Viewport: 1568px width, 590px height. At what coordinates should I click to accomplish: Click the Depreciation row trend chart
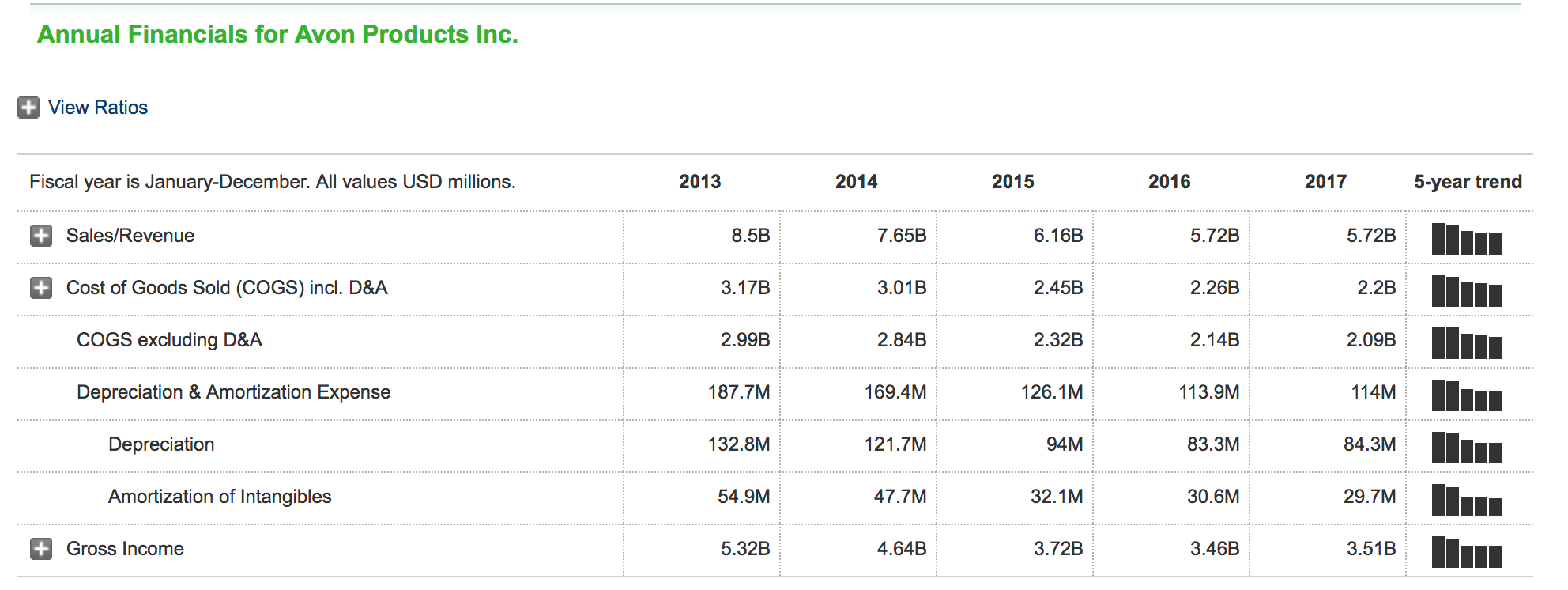pos(1466,447)
